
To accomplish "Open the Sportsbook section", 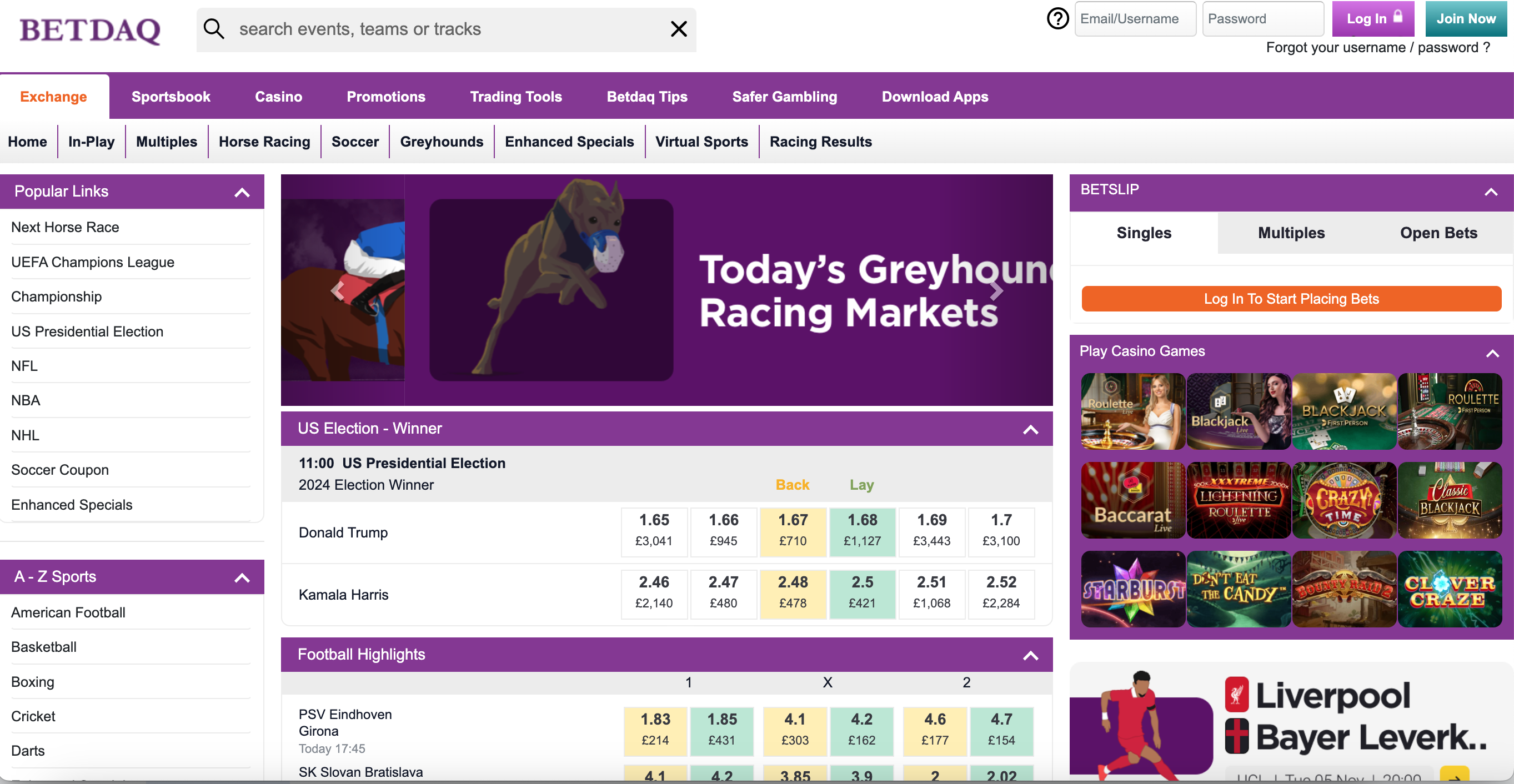I will pos(170,96).
